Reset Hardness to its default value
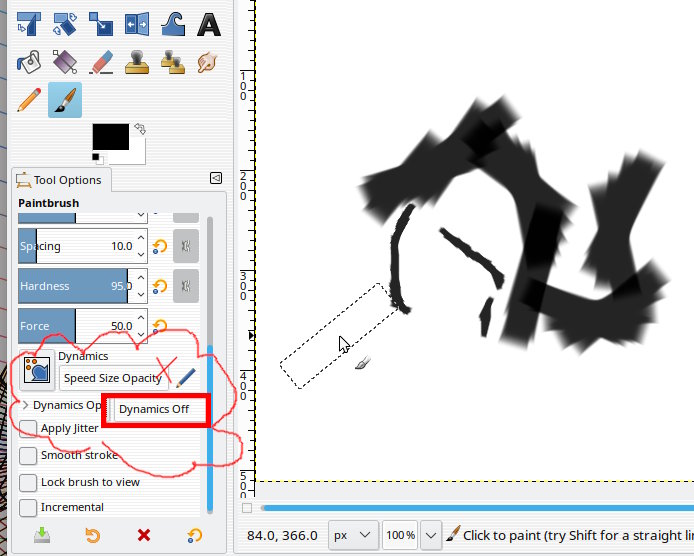 tap(159, 286)
